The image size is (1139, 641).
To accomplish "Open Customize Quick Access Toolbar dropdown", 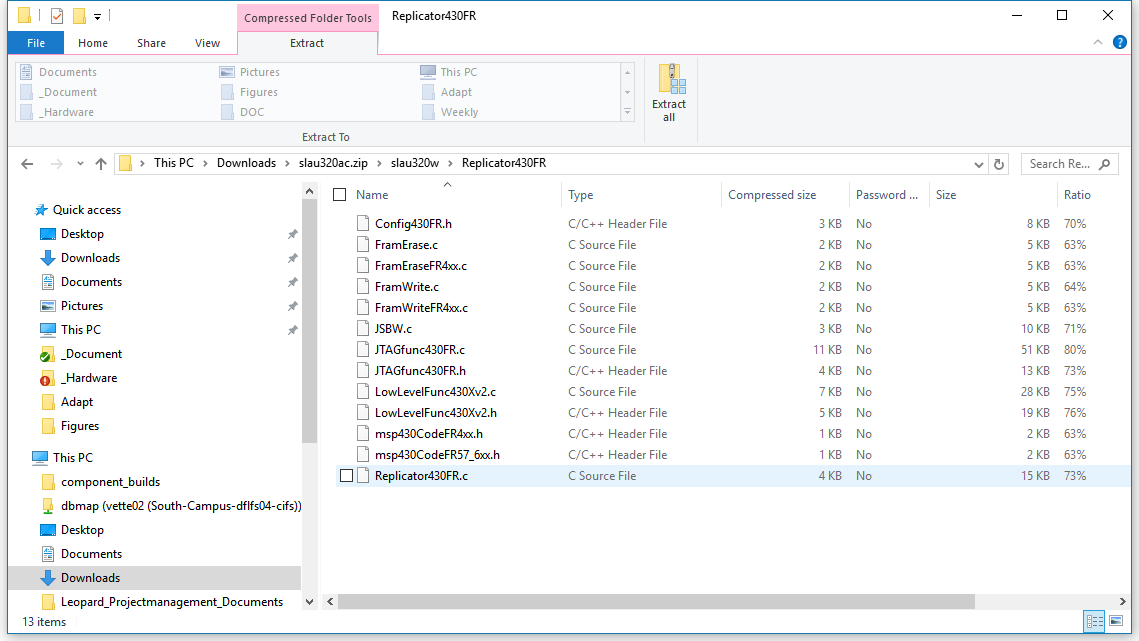I will (97, 16).
